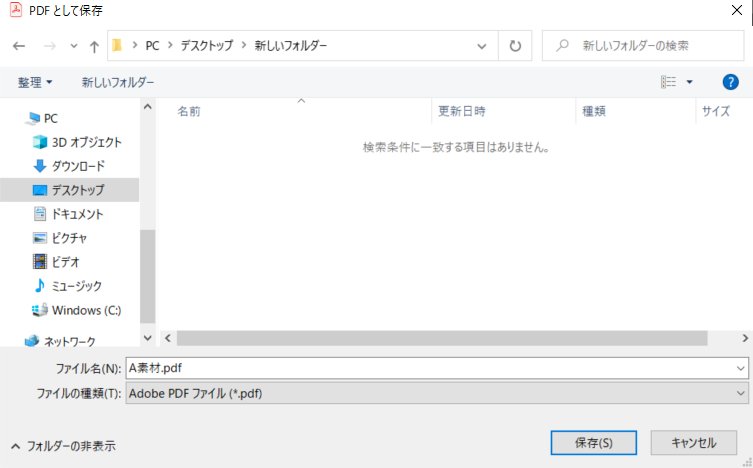The image size is (753, 468).
Task: Click the horizontal scrollbar in file list
Action: pos(450,338)
